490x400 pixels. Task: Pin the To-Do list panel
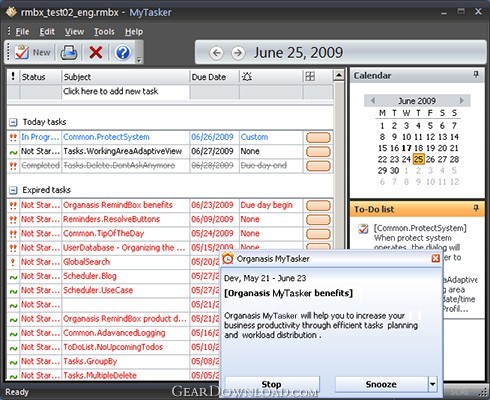tap(476, 208)
